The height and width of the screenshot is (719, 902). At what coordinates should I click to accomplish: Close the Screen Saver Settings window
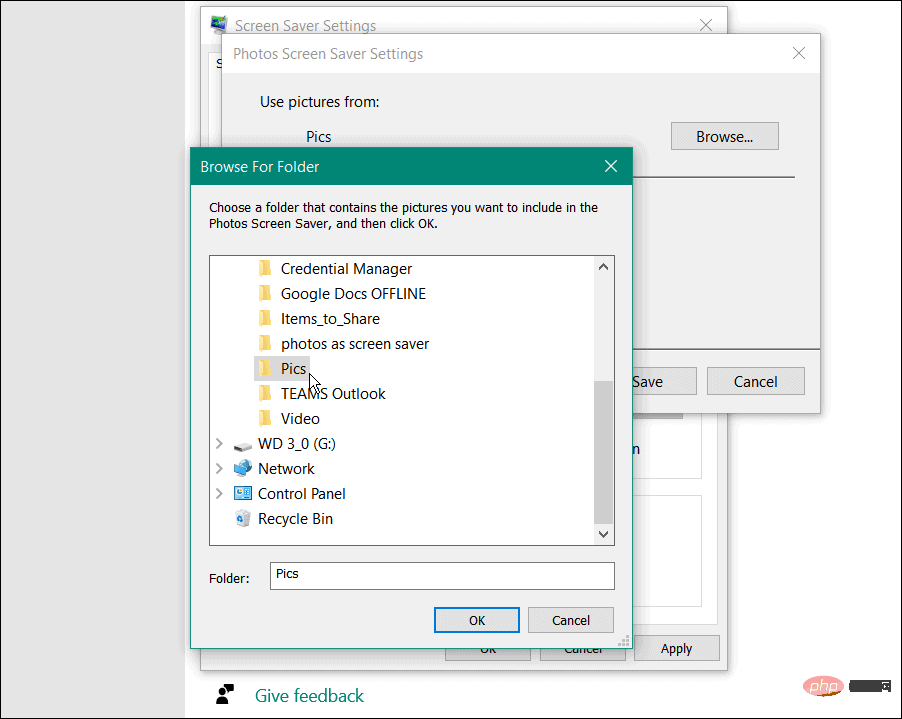coord(706,25)
